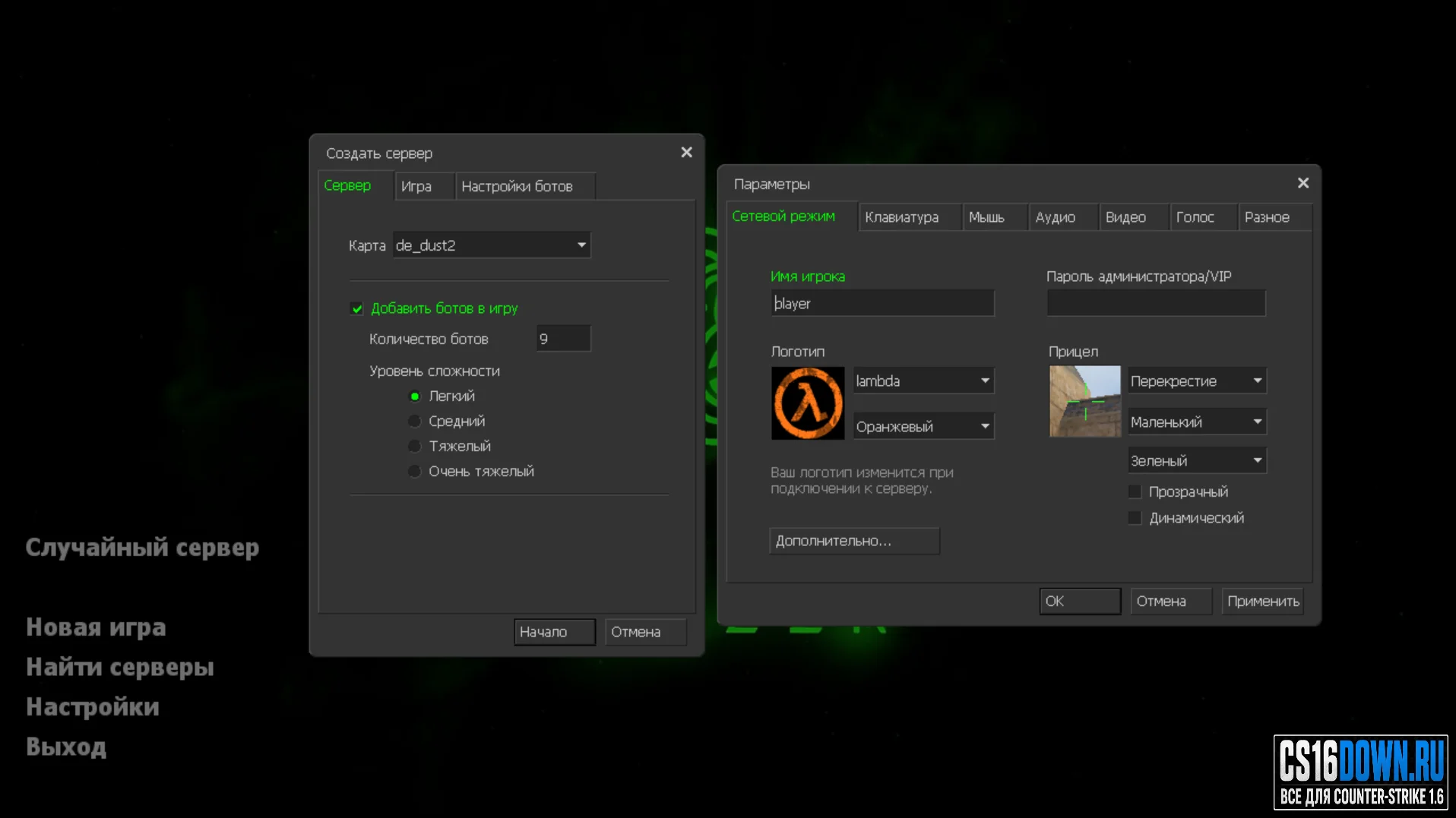1456x818 pixels.
Task: Open the Карта de_dust2 map dropdown
Action: pos(492,245)
